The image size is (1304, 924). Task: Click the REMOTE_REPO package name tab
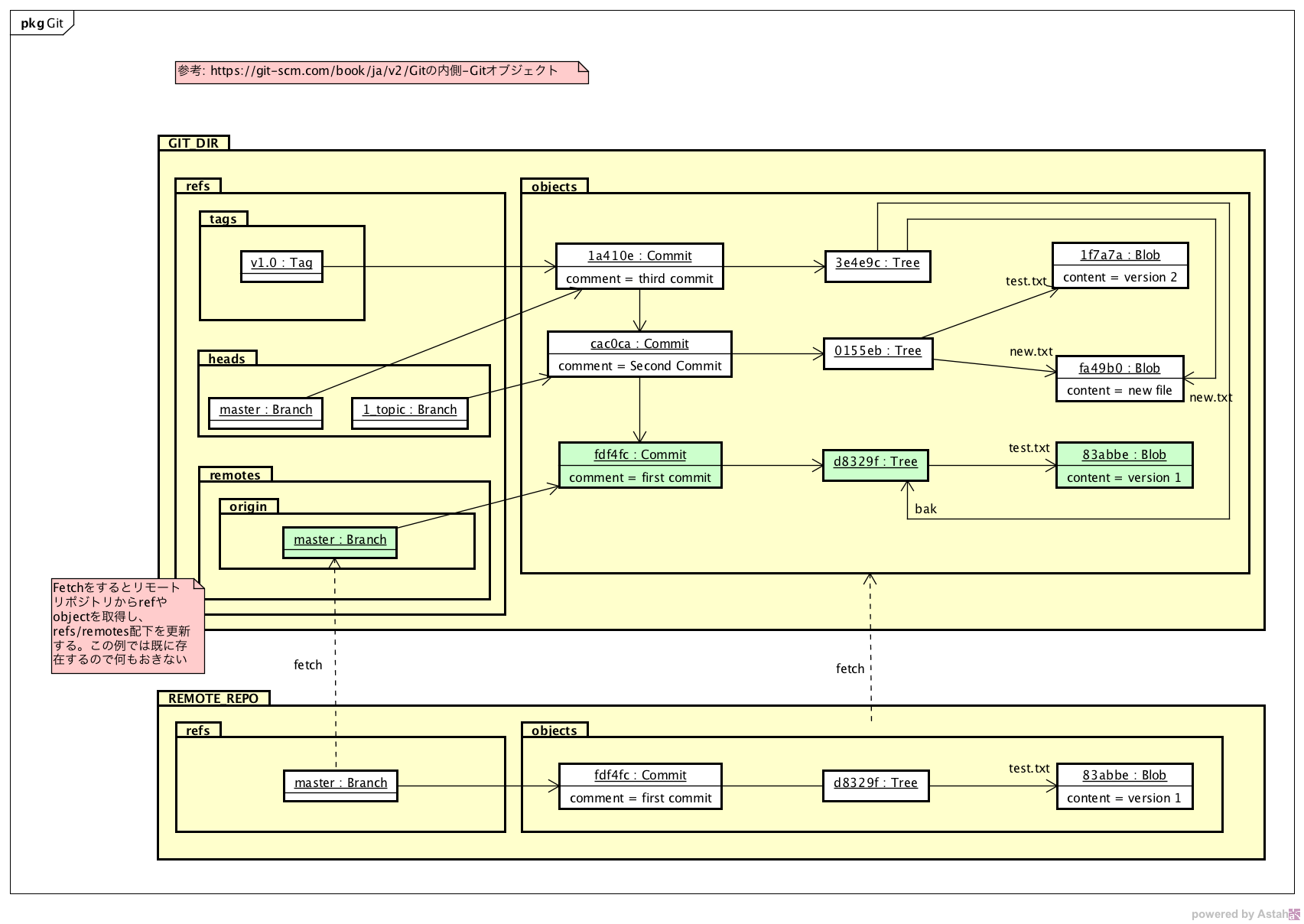click(213, 698)
